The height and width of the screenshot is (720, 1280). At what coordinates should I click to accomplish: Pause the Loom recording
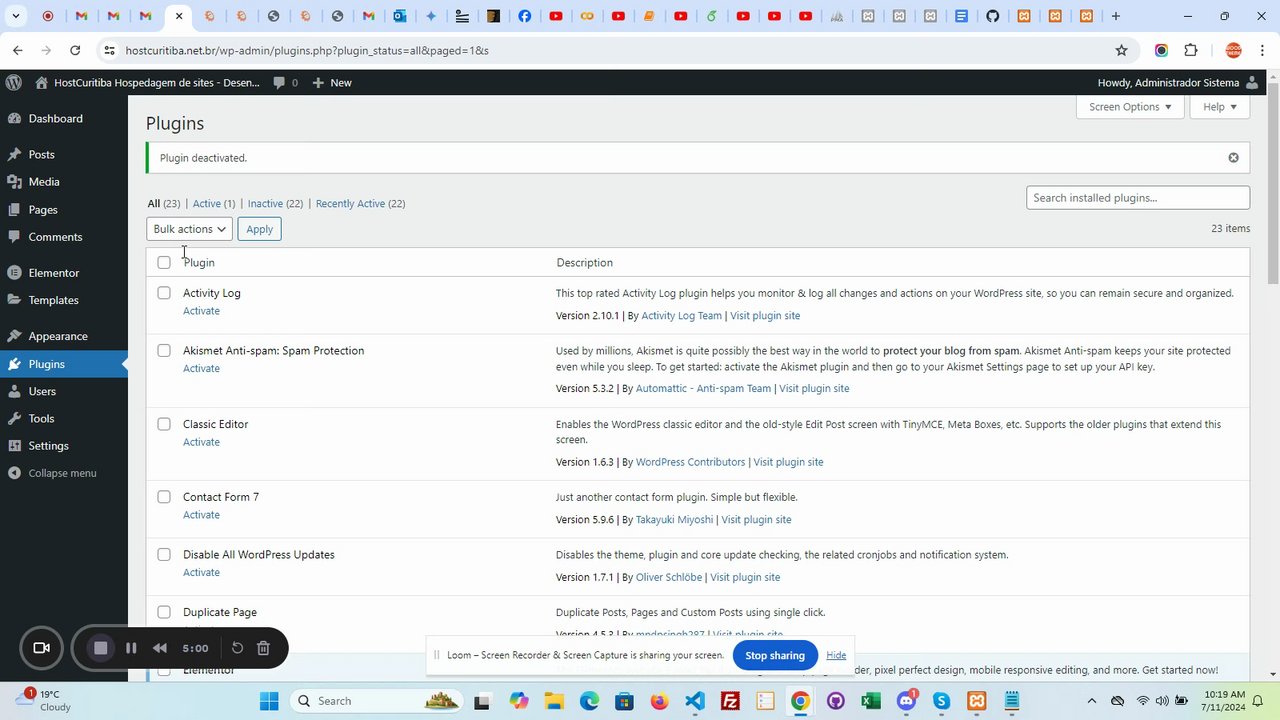pyautogui.click(x=131, y=648)
